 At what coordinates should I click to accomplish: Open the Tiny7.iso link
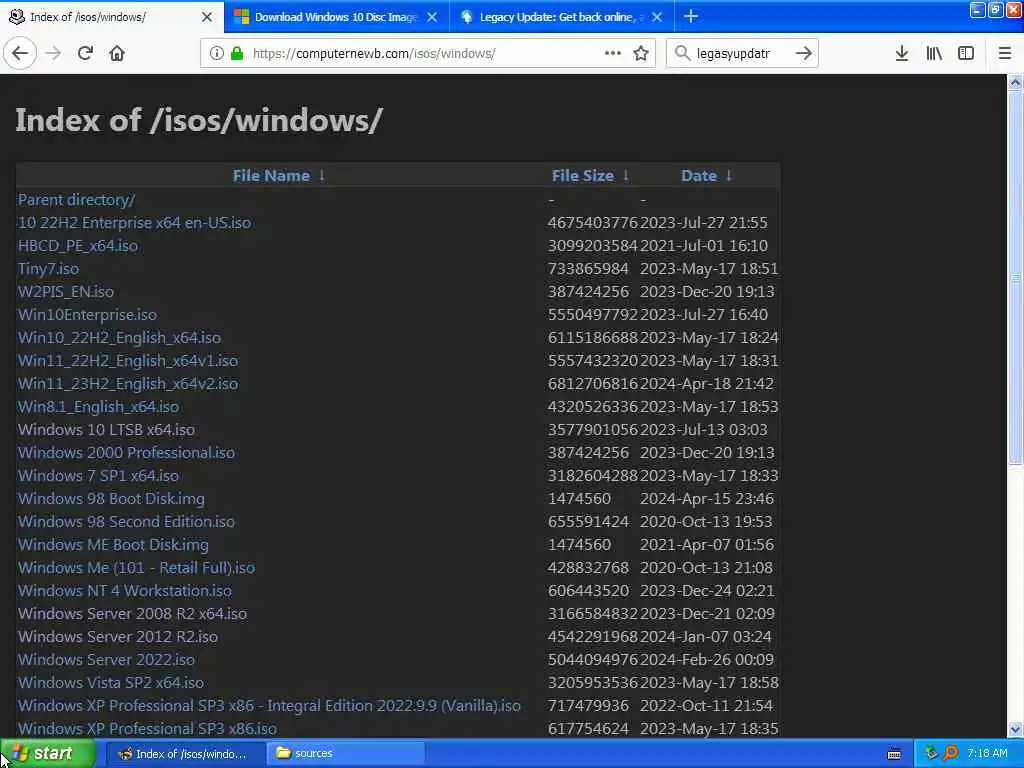48,268
